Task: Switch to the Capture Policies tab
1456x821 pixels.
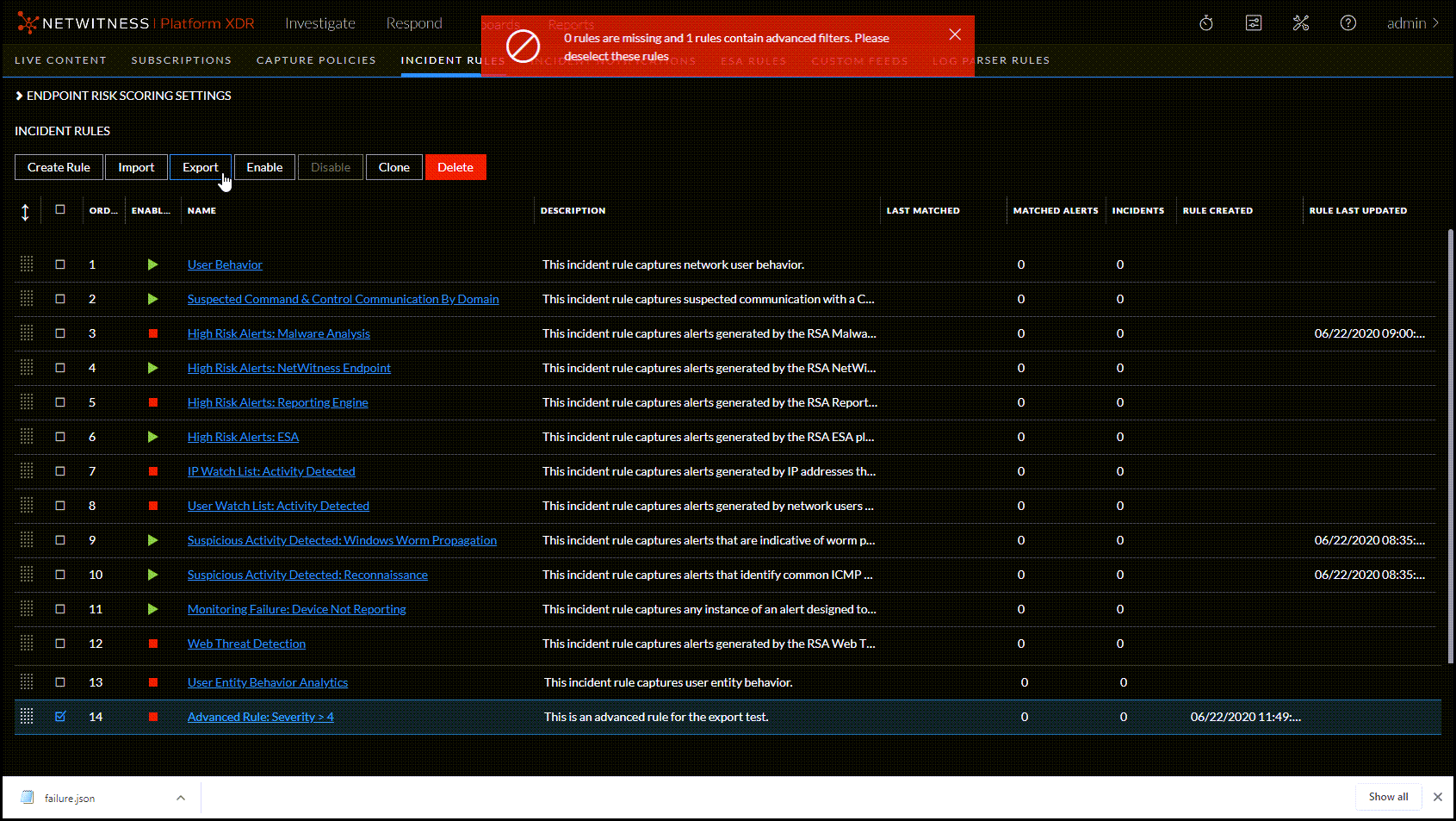Action: [315, 60]
